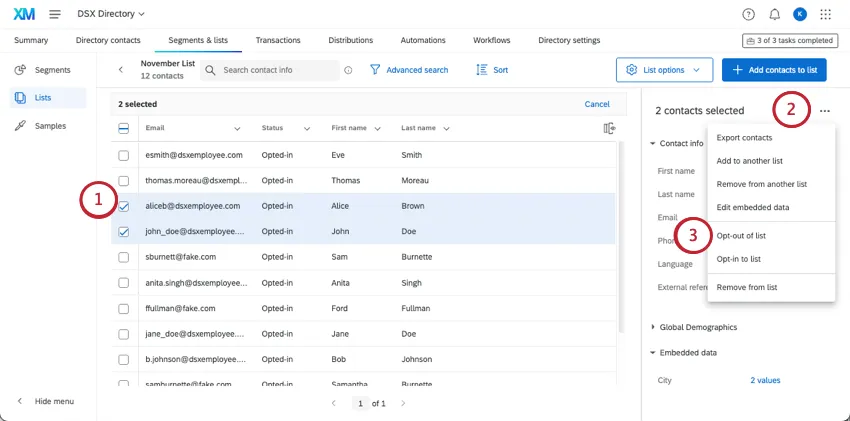
Task: Toggle the select-all checkbox in table header
Action: (124, 128)
